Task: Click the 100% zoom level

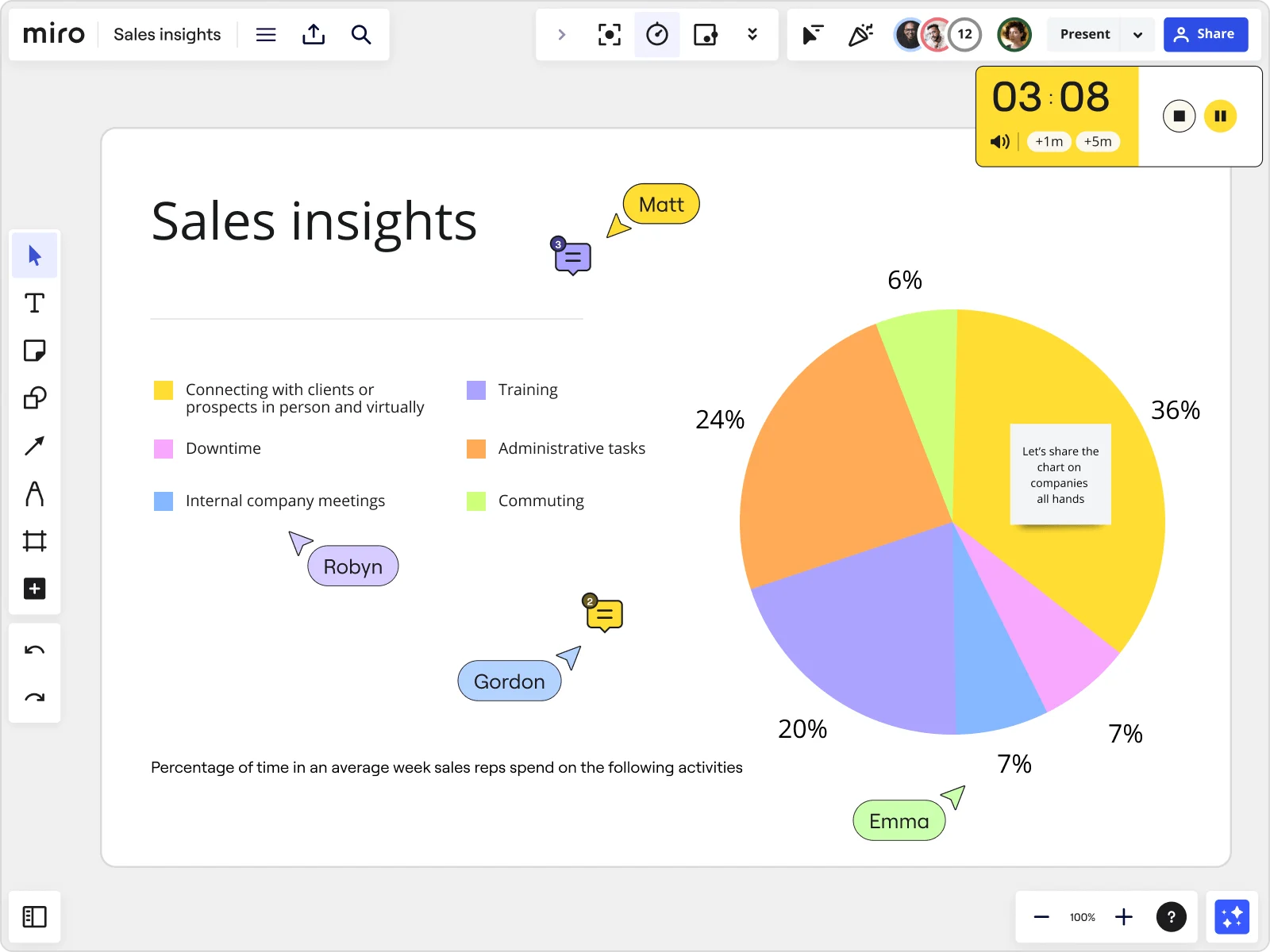Action: coord(1083,917)
